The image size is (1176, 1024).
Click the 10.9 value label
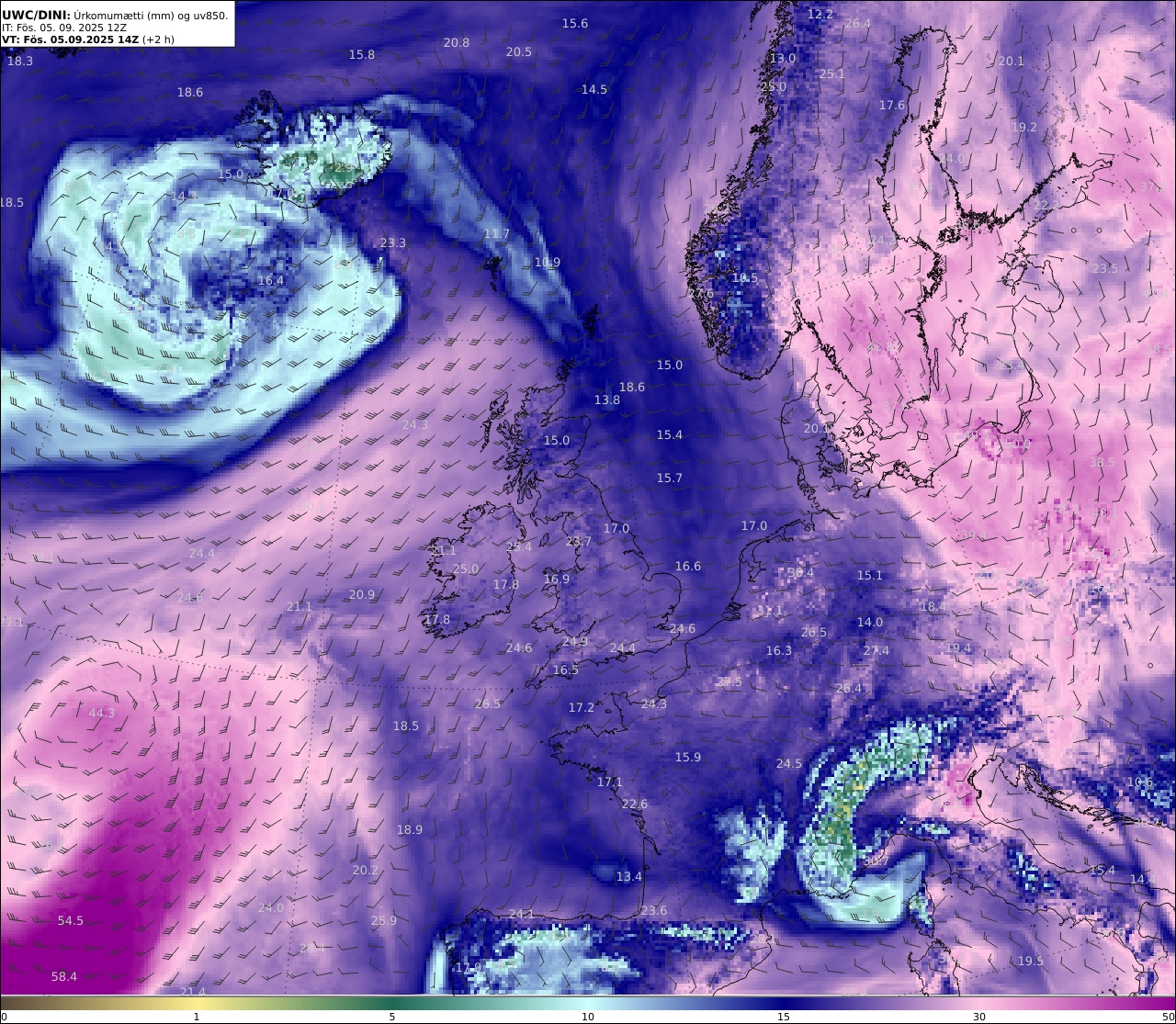coord(548,262)
